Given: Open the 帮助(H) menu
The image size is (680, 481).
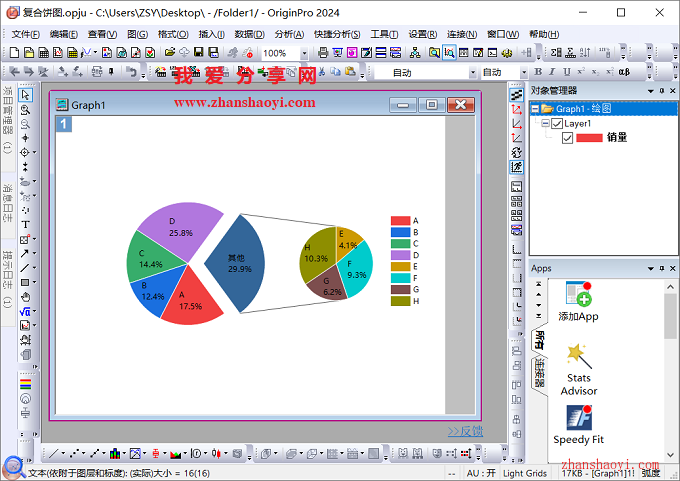Looking at the screenshot, I should click(544, 34).
